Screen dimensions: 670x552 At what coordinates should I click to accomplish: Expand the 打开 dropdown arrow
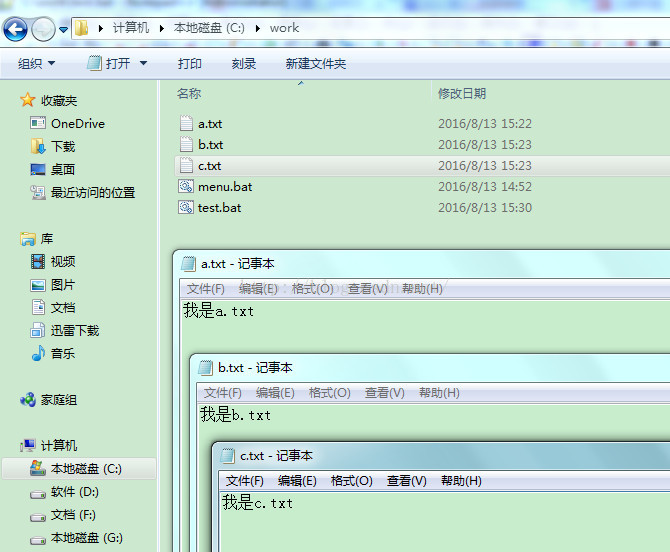click(x=144, y=64)
